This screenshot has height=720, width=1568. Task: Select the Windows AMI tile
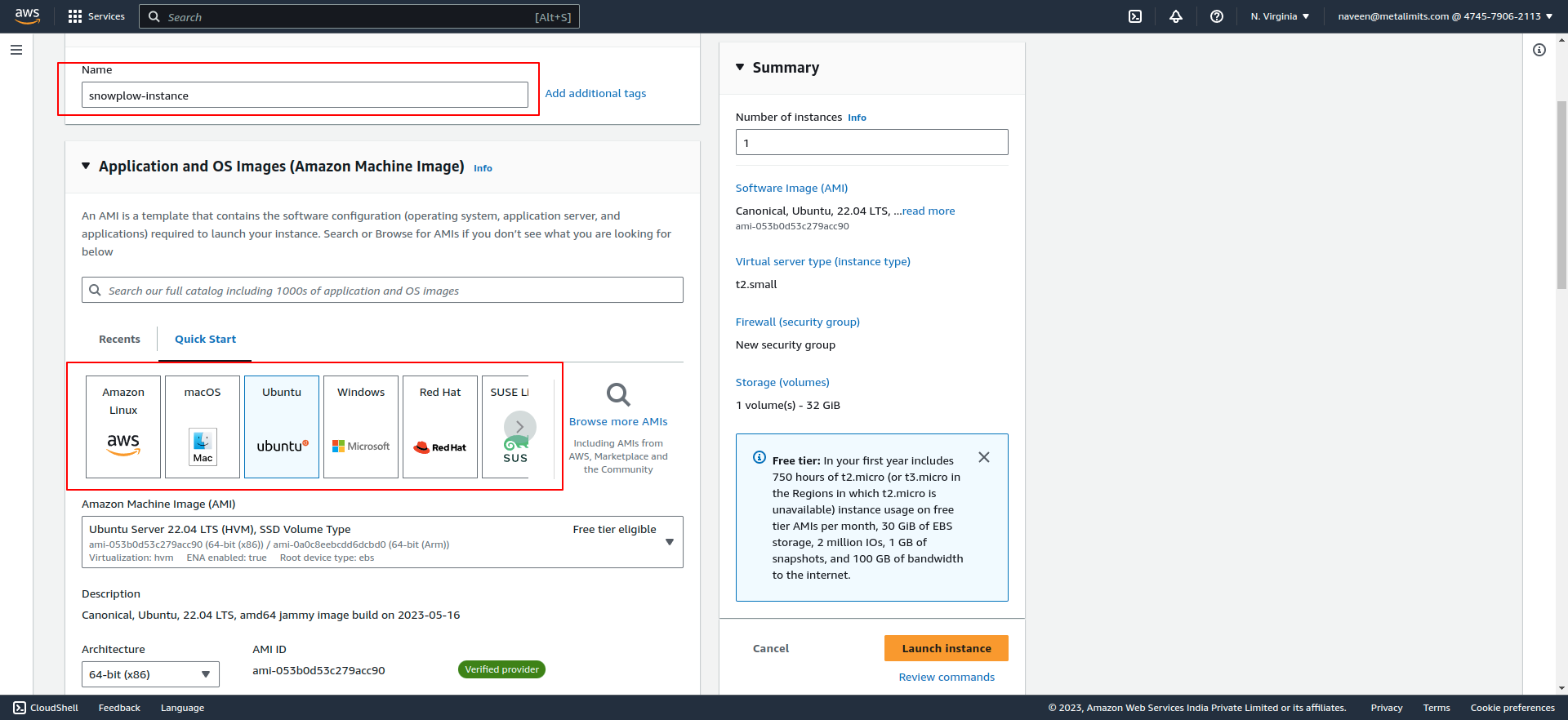[x=361, y=427]
